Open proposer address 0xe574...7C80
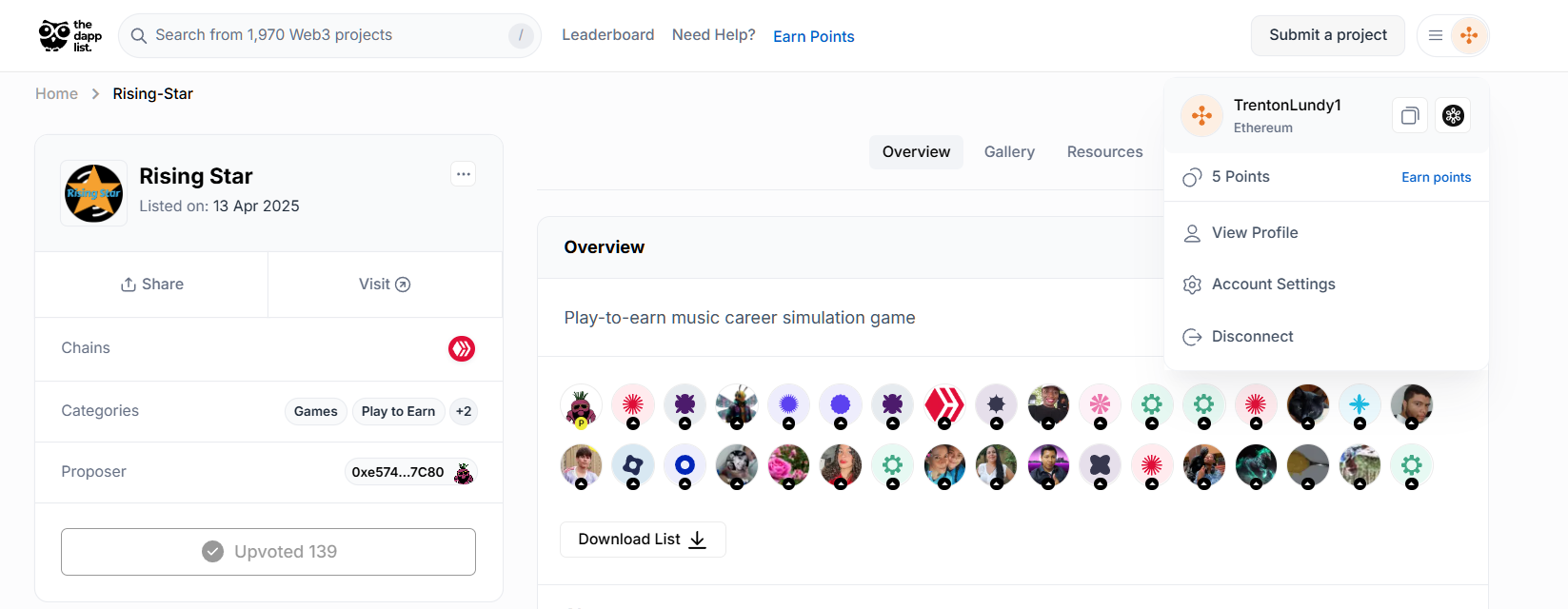Image resolution: width=1568 pixels, height=609 pixels. pos(398,472)
